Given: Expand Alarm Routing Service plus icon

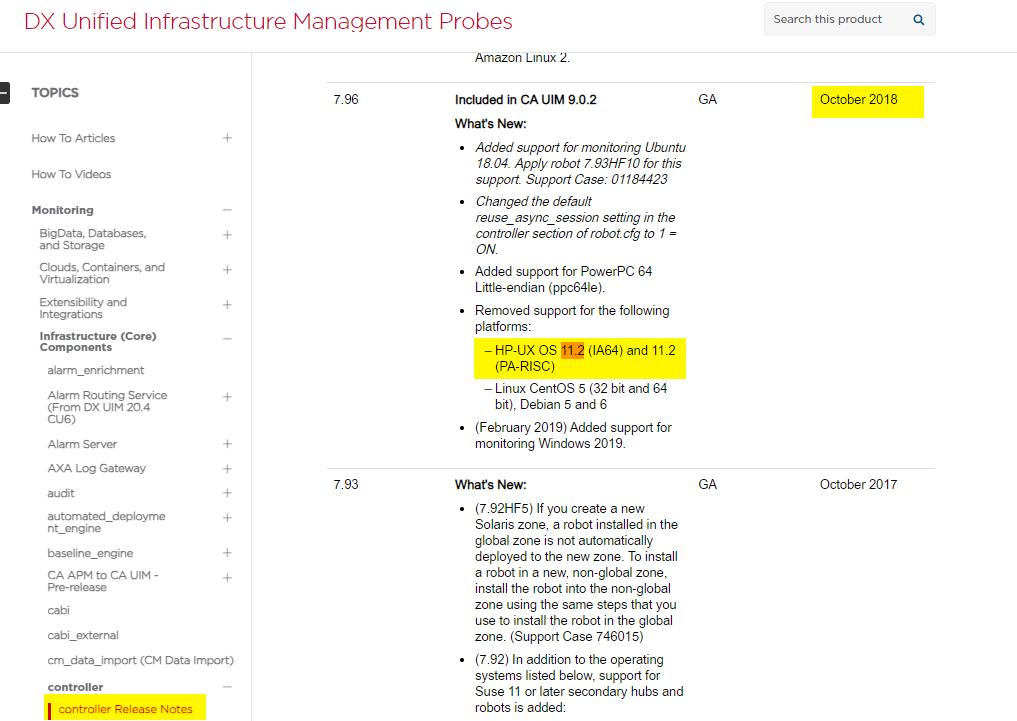Looking at the screenshot, I should pos(227,397).
